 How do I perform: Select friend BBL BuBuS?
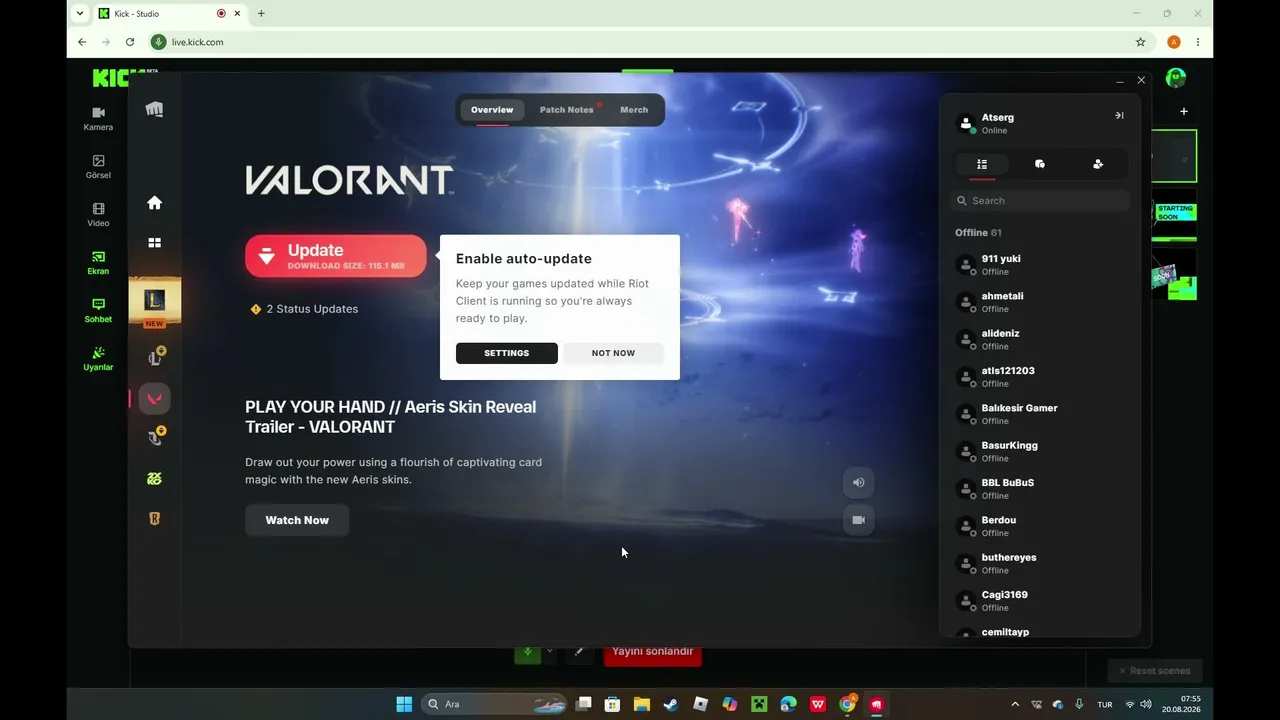1040,488
